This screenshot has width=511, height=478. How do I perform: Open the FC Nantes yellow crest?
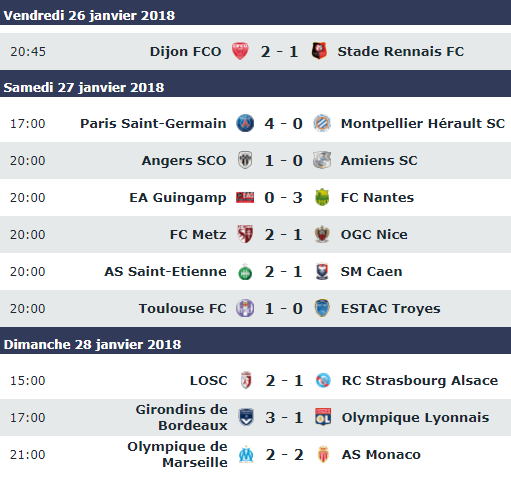coord(322,197)
